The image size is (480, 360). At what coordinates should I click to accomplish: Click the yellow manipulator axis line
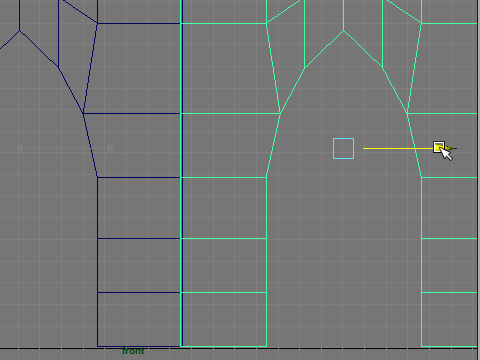(x=398, y=148)
